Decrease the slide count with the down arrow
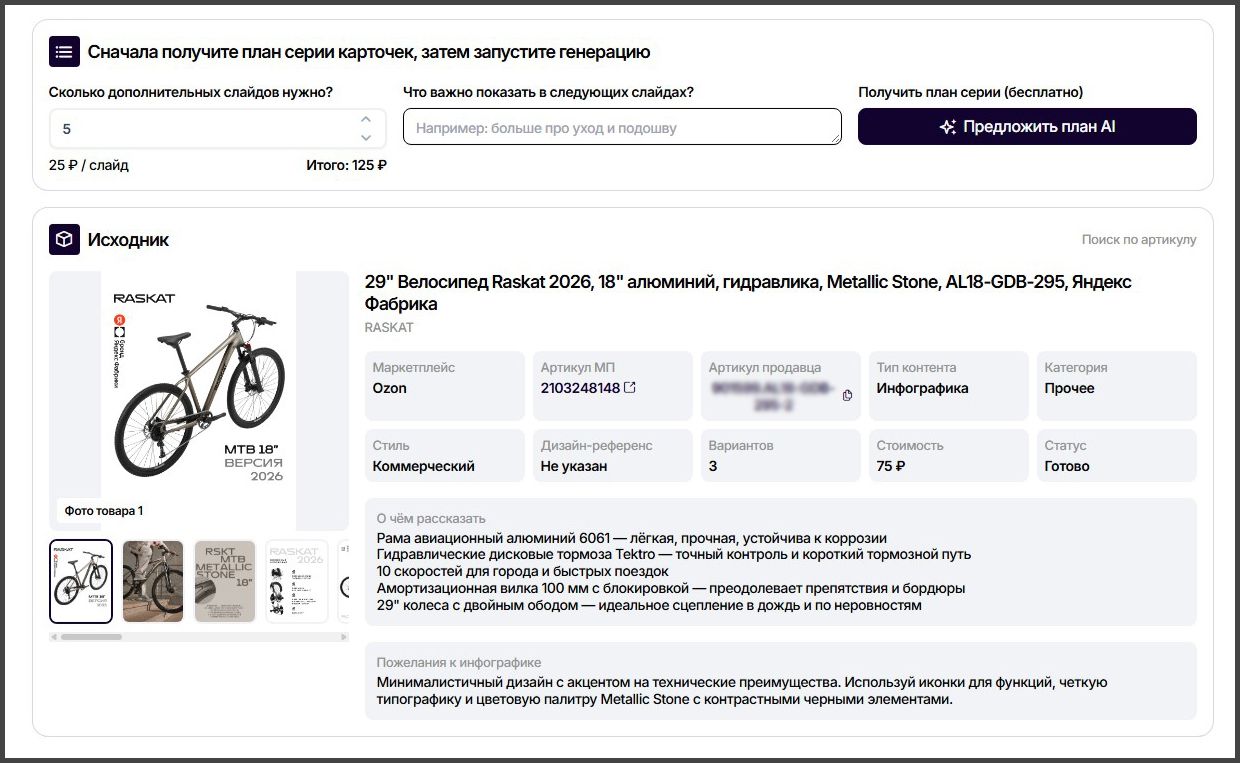1240x763 pixels. click(366, 137)
